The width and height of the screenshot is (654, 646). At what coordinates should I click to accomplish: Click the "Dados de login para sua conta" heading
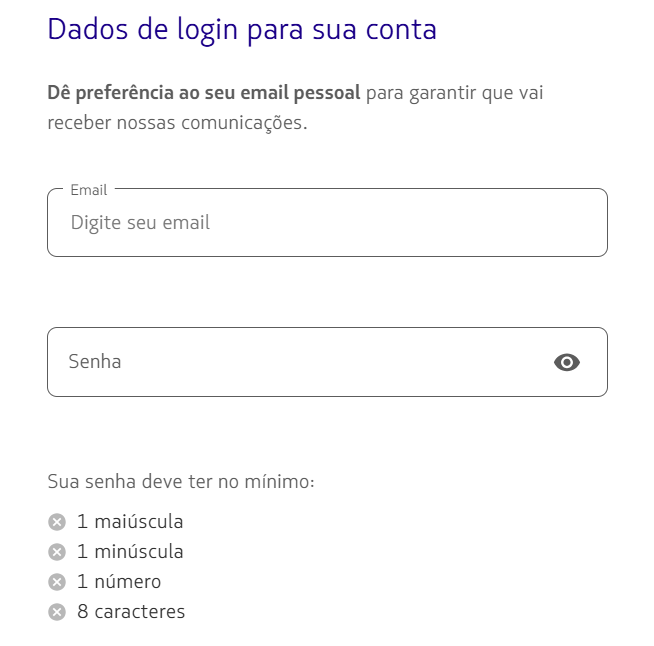coord(242,29)
